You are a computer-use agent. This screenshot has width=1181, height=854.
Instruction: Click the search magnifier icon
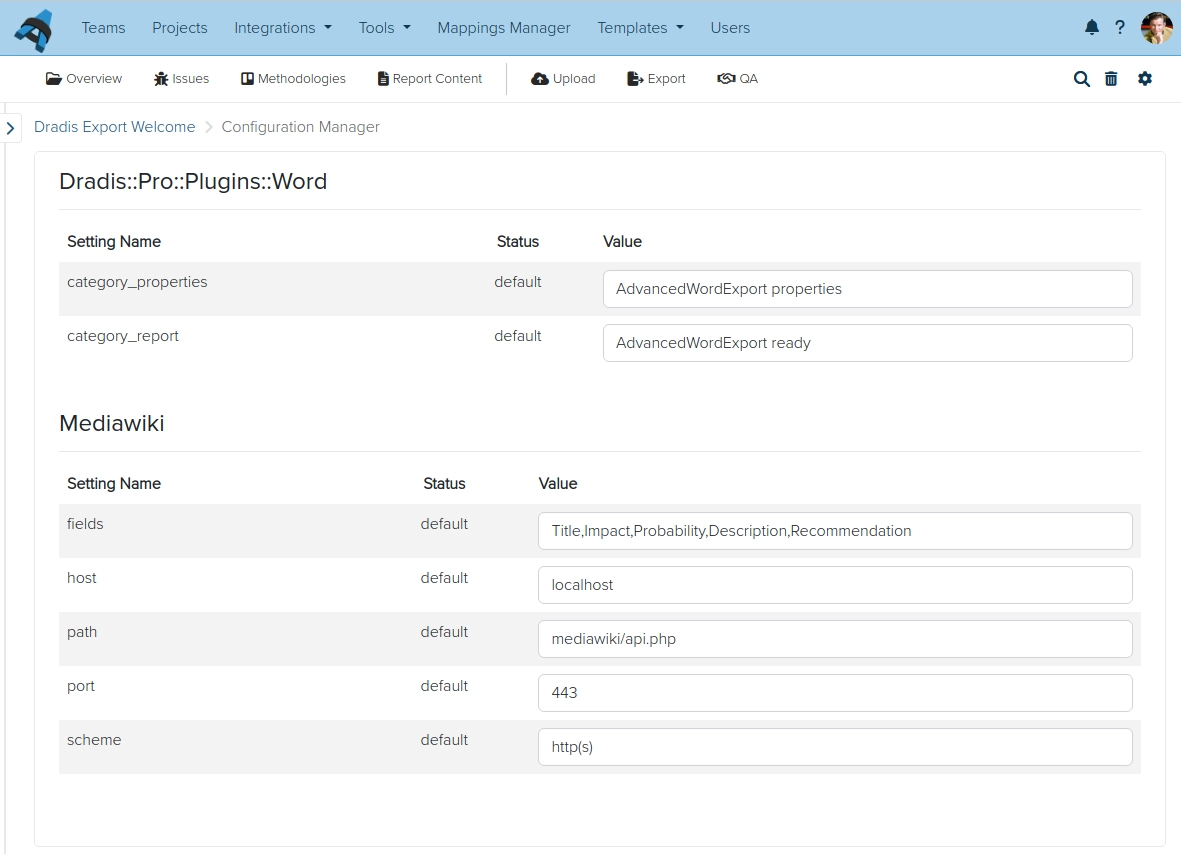tap(1082, 79)
